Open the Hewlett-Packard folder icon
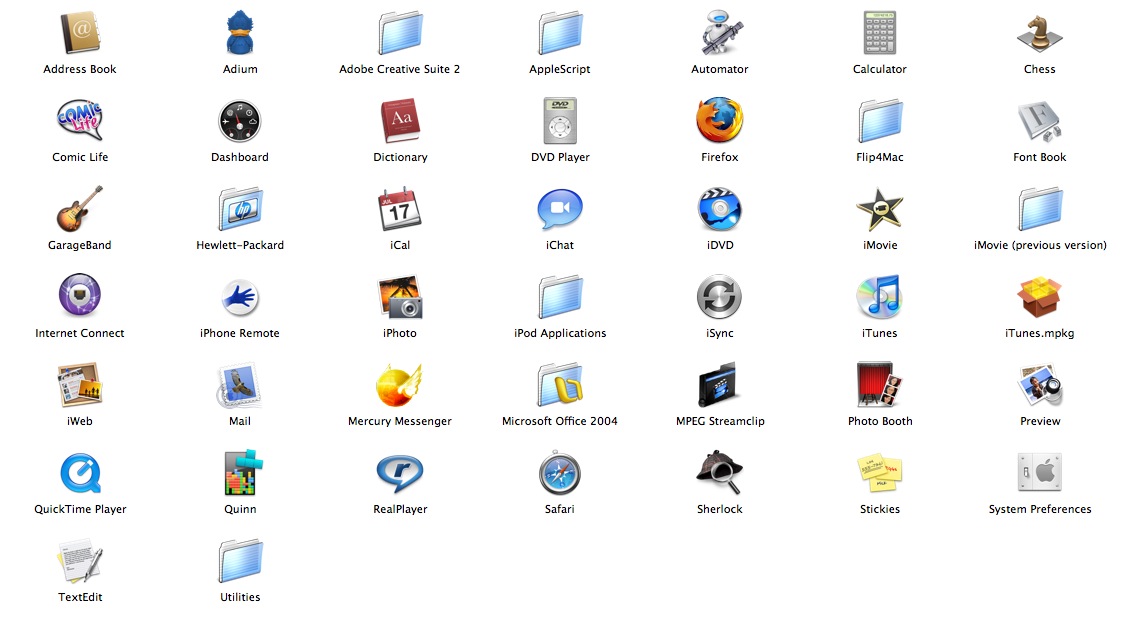Image resolution: width=1136 pixels, height=623 pixels. [x=241, y=209]
